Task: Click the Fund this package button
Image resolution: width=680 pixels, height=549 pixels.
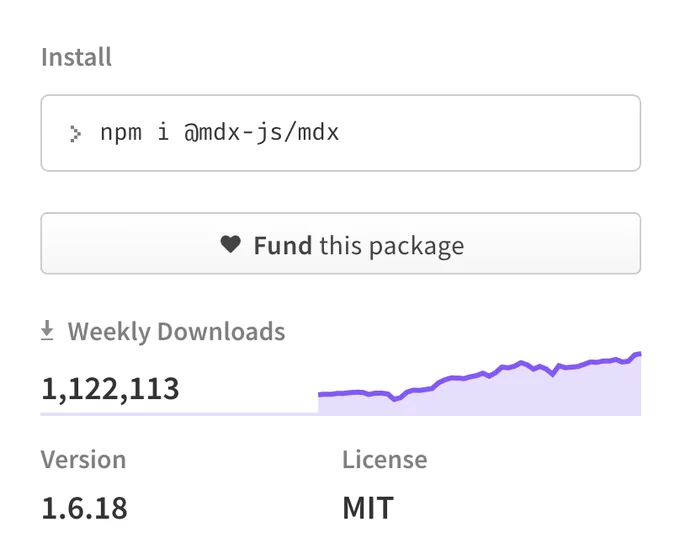Action: 340,243
